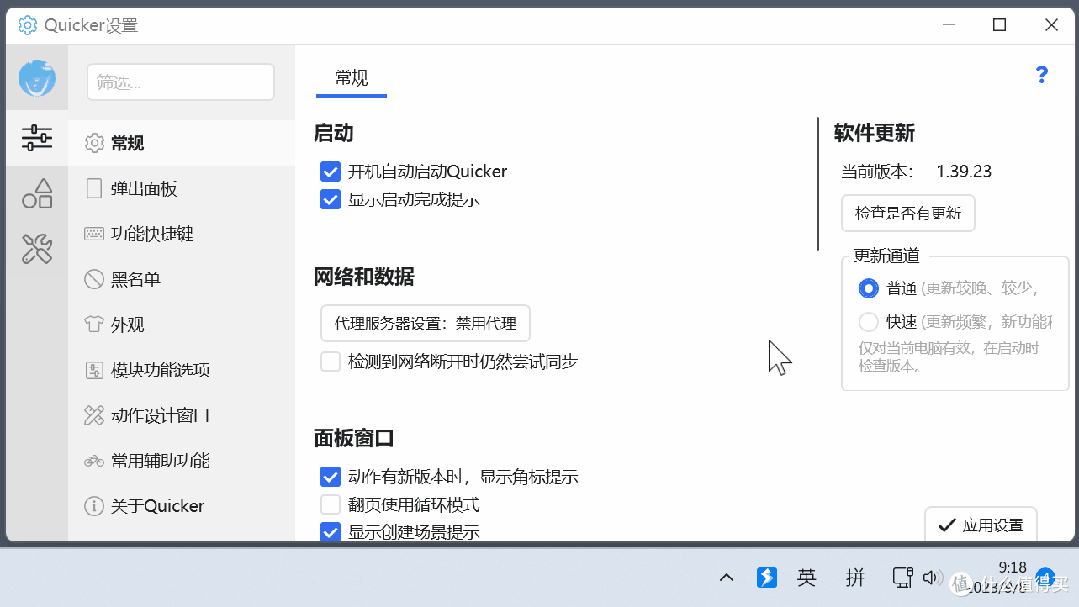
Task: Select the 快速 update channel radio button
Action: click(x=868, y=321)
